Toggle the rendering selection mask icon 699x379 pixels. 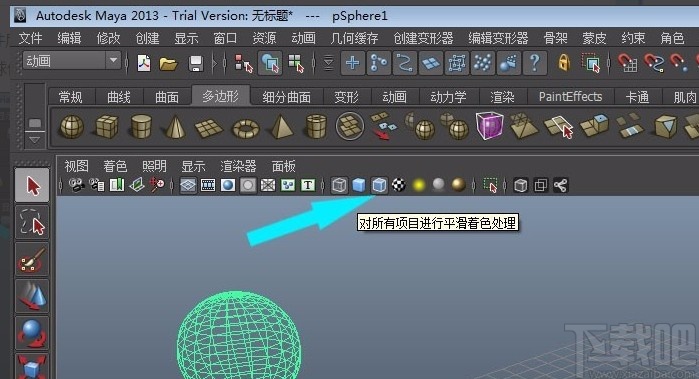pyautogui.click(x=508, y=63)
